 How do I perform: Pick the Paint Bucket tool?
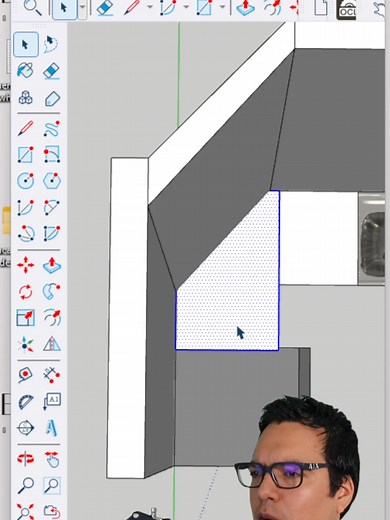coord(26,70)
